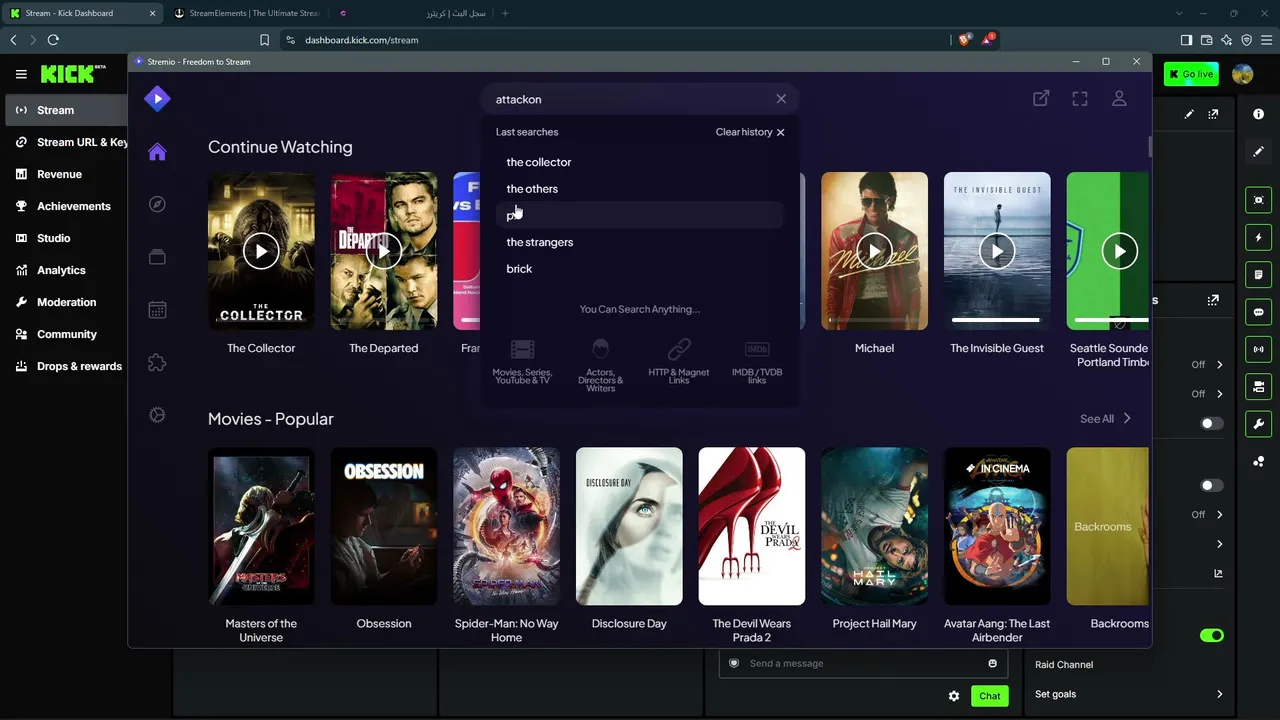
Task: Play The Collector from Continue Watching
Action: tap(261, 251)
